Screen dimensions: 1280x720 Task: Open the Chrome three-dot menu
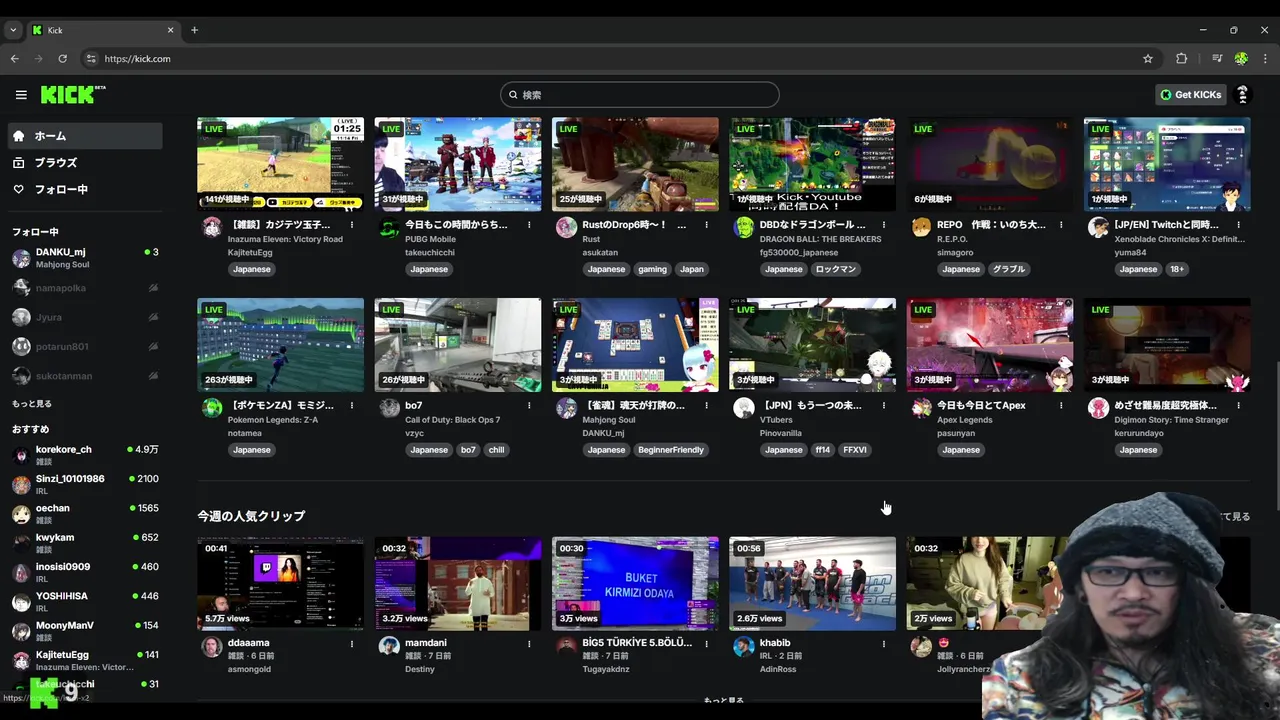point(1265,59)
